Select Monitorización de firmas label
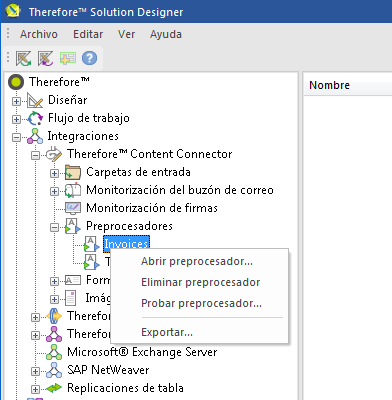The image size is (392, 400). point(152,208)
